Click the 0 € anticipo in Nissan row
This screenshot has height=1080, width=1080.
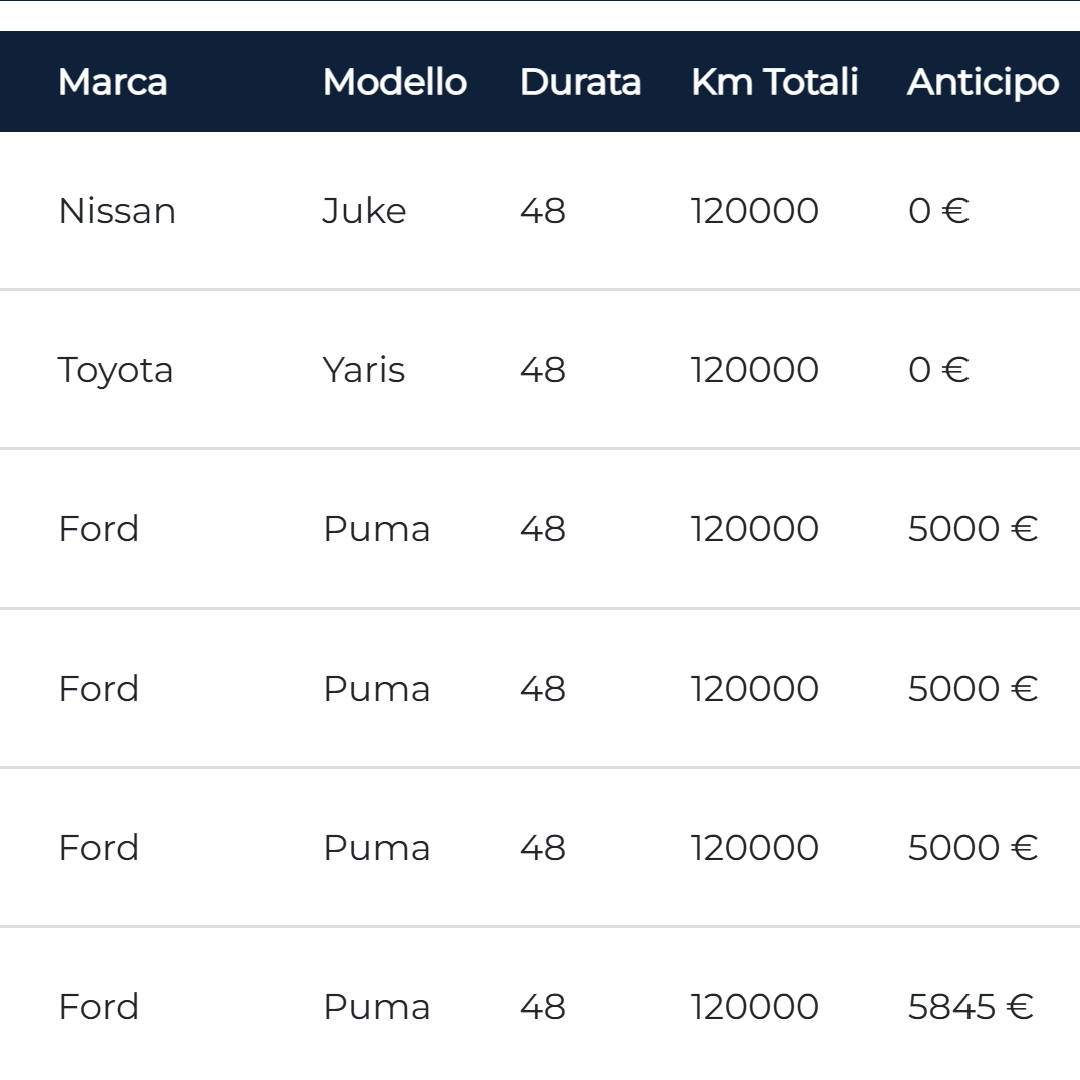[938, 211]
